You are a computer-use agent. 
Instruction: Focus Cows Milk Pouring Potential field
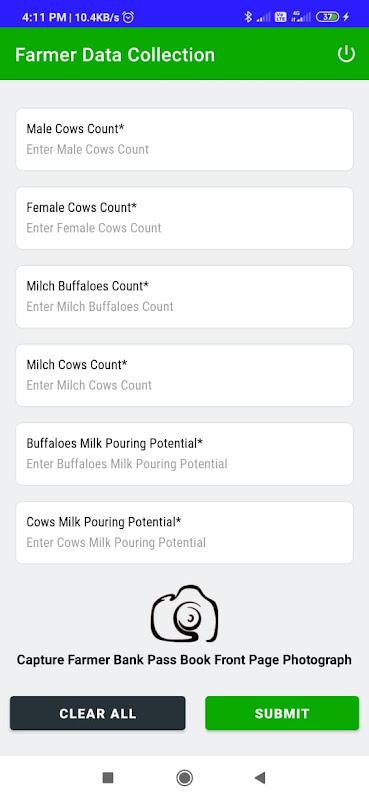pyautogui.click(x=184, y=532)
